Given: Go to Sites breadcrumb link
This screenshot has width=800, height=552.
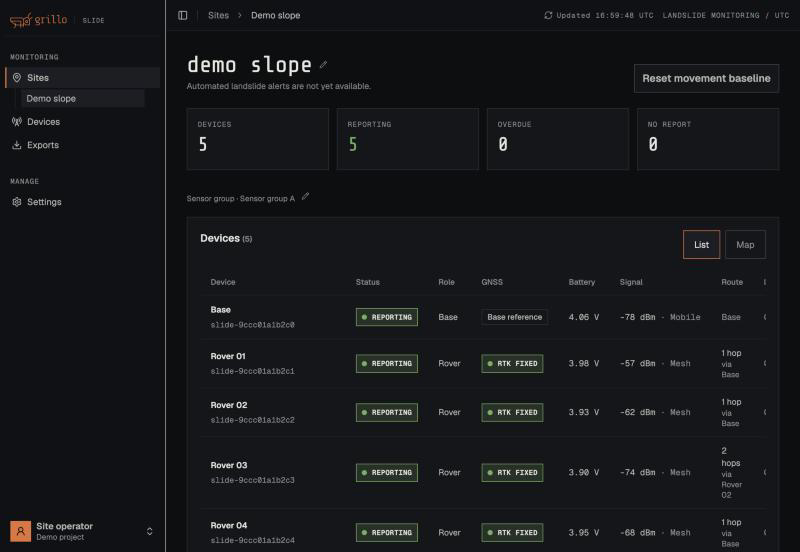Looking at the screenshot, I should pyautogui.click(x=218, y=15).
